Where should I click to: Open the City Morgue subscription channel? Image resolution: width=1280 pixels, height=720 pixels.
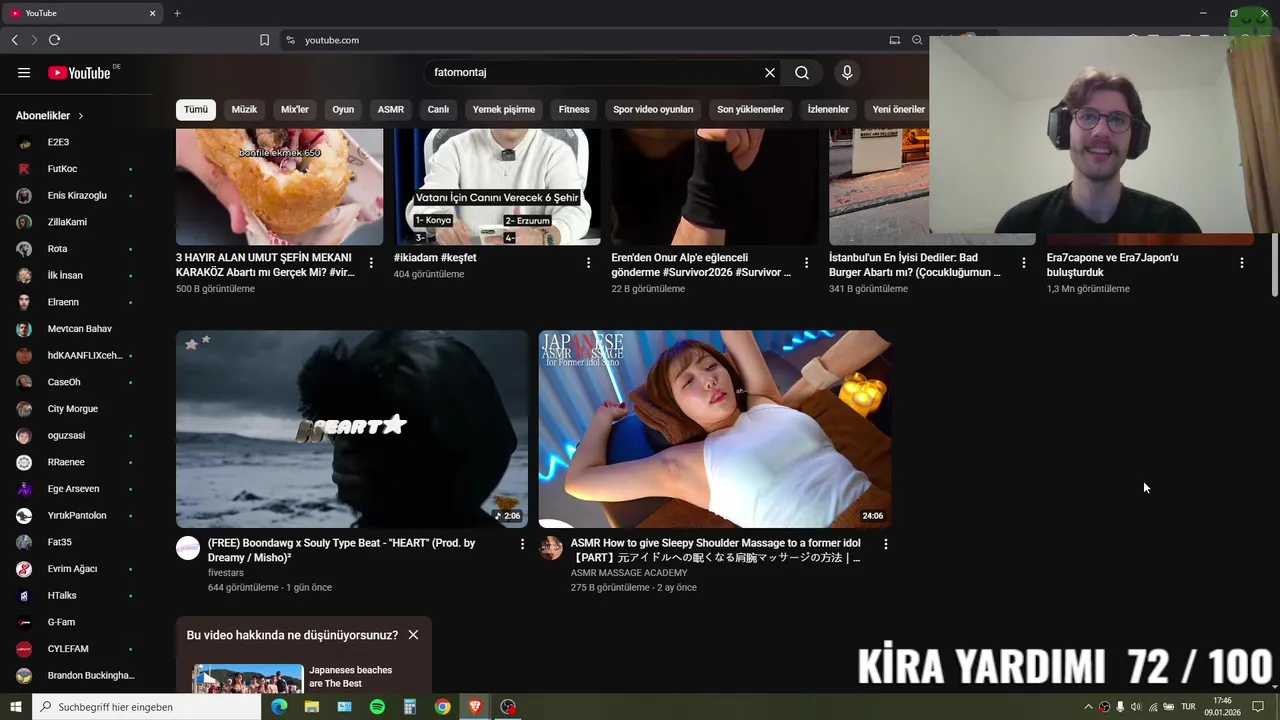(76, 409)
